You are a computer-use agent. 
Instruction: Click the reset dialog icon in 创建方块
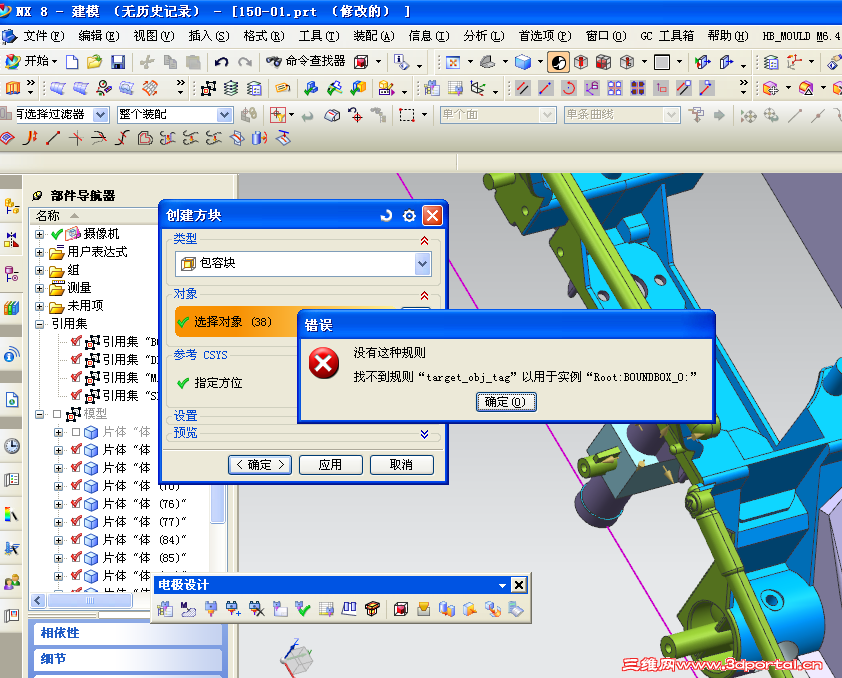coord(386,216)
